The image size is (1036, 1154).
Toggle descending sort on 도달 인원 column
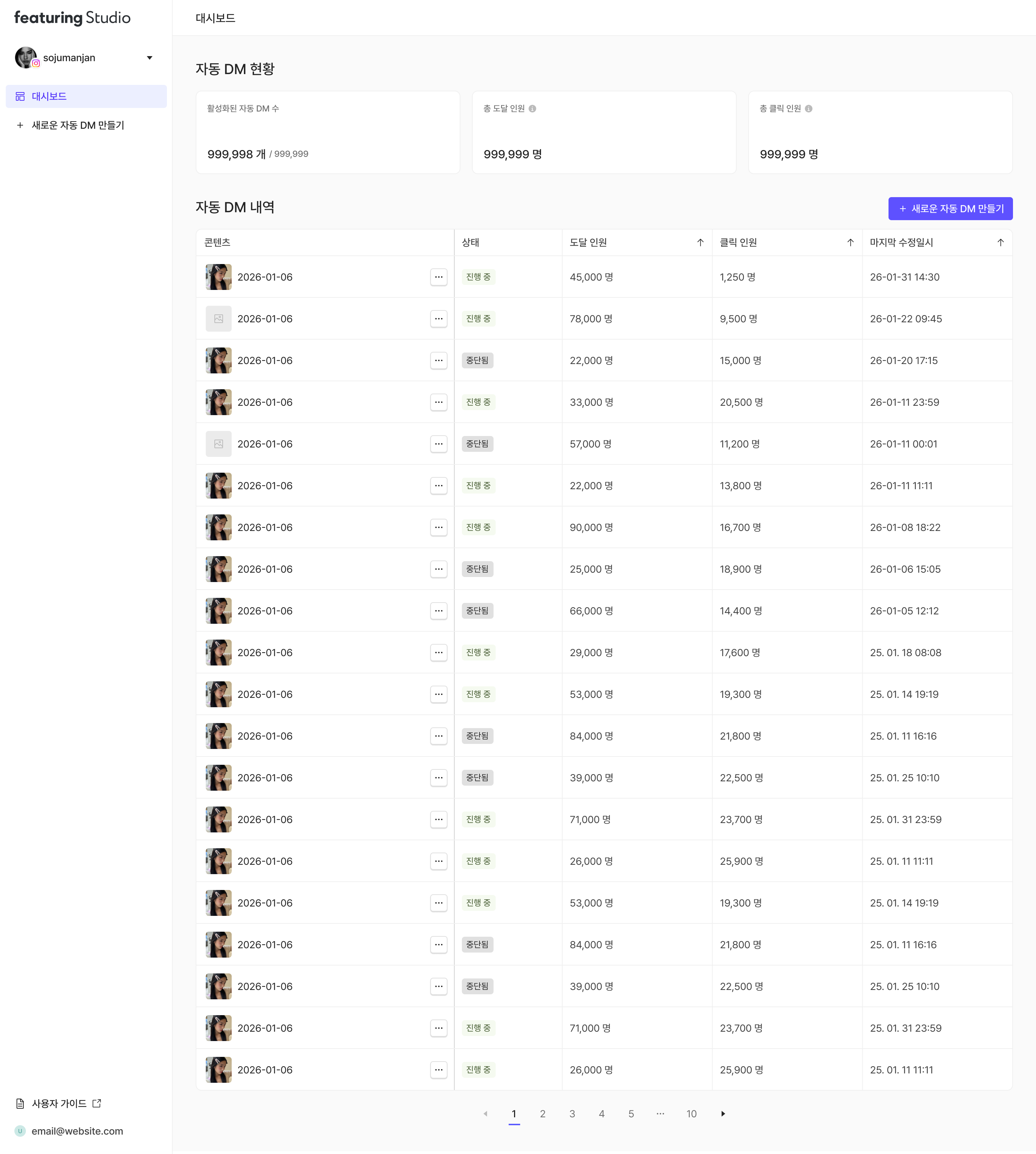click(700, 242)
